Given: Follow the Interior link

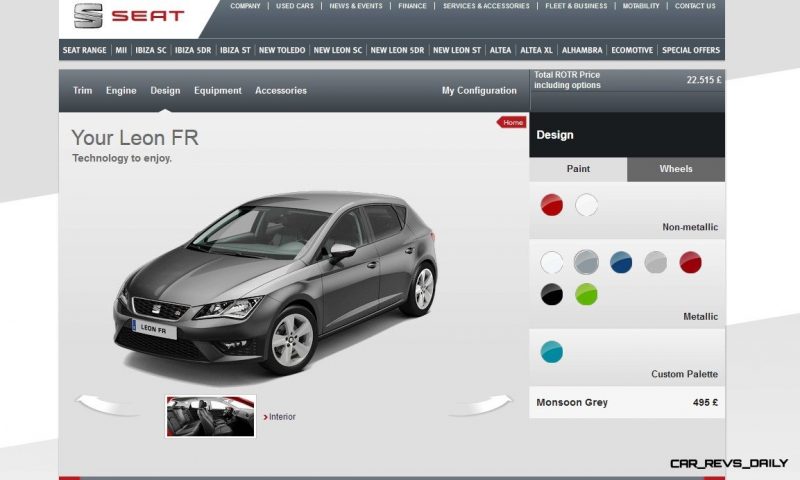Looking at the screenshot, I should (x=280, y=417).
